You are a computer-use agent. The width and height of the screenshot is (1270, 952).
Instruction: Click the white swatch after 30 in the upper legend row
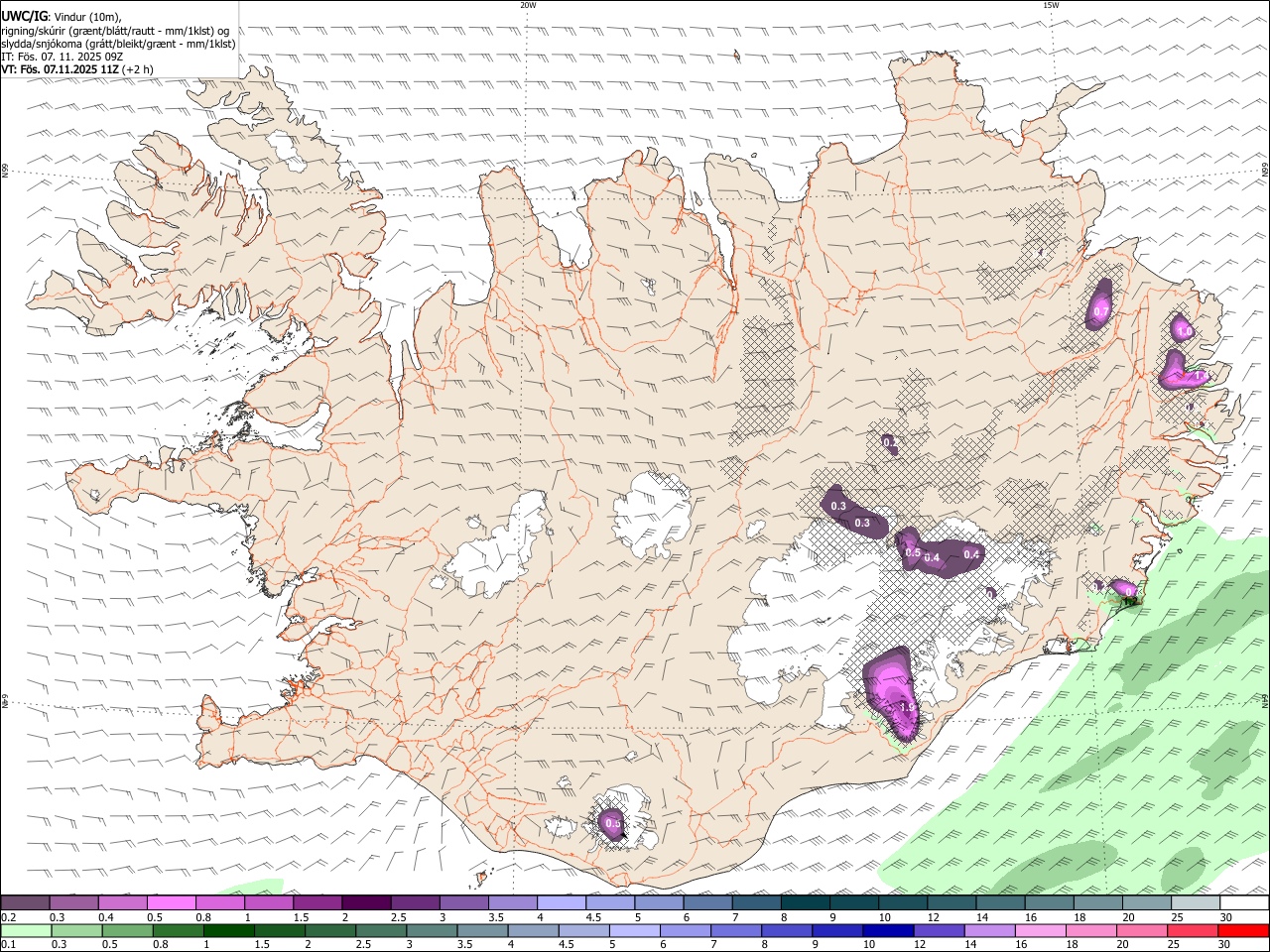1245,903
